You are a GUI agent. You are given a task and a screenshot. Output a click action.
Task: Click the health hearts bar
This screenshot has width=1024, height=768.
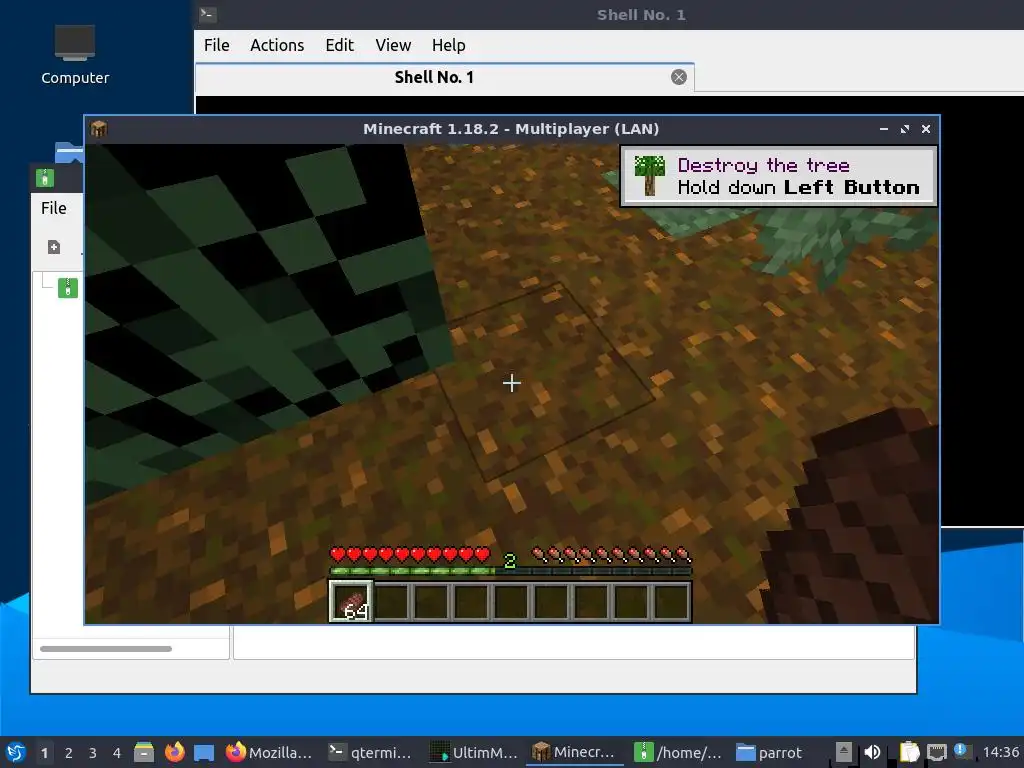409,554
